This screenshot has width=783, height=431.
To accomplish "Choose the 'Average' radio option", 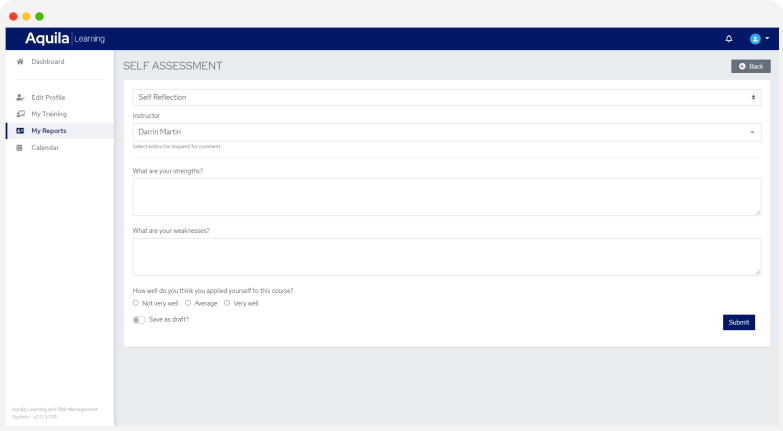I will click(188, 303).
